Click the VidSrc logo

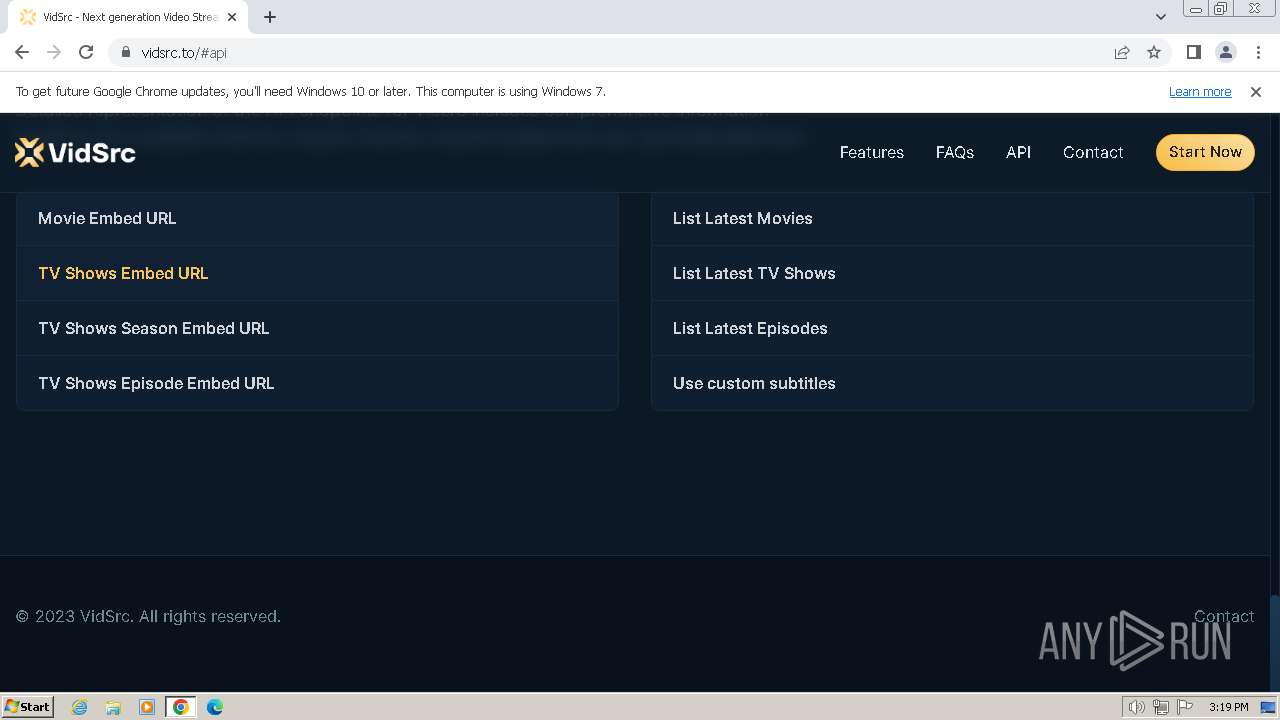[75, 152]
